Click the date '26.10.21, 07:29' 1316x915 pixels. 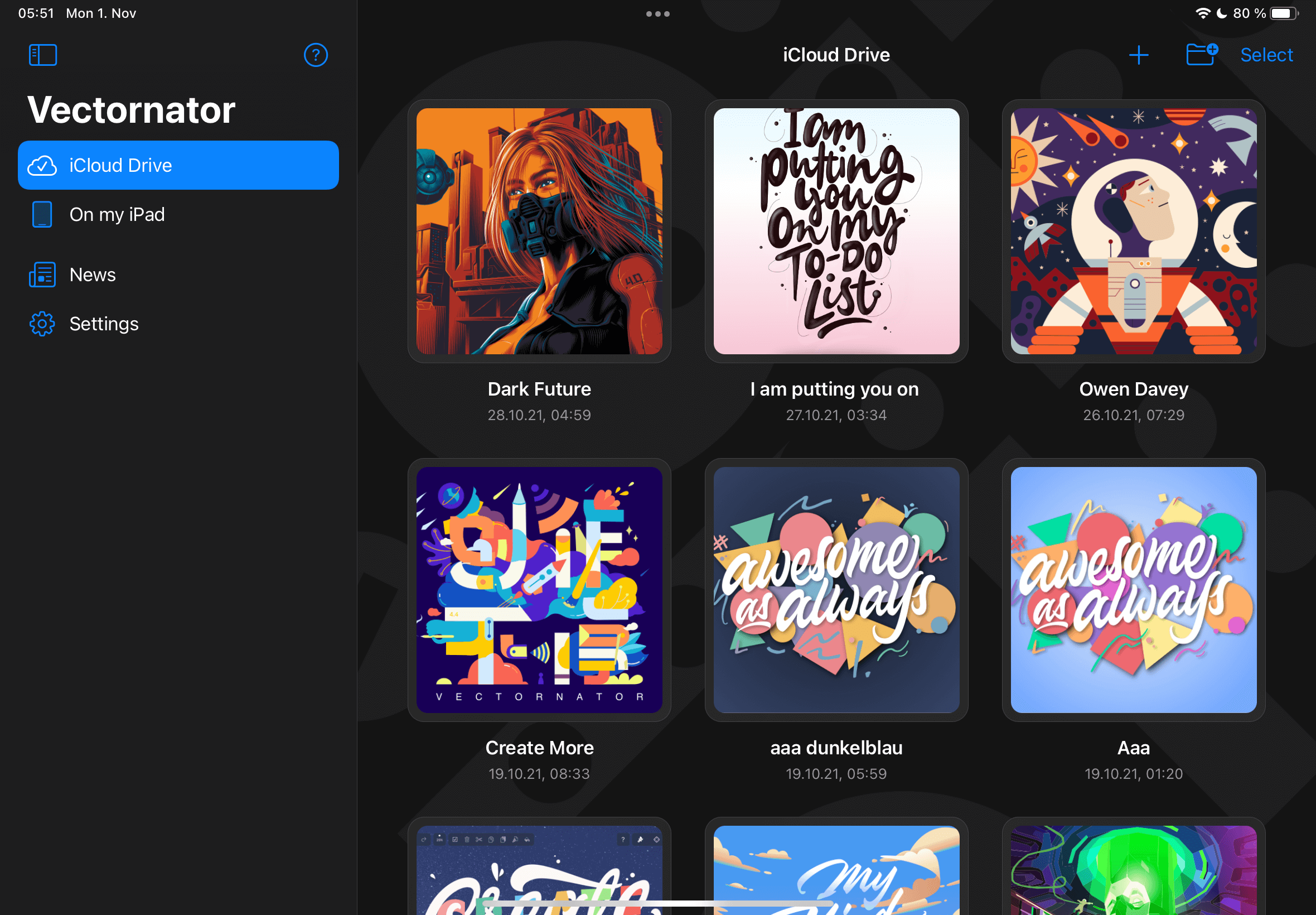click(1133, 415)
